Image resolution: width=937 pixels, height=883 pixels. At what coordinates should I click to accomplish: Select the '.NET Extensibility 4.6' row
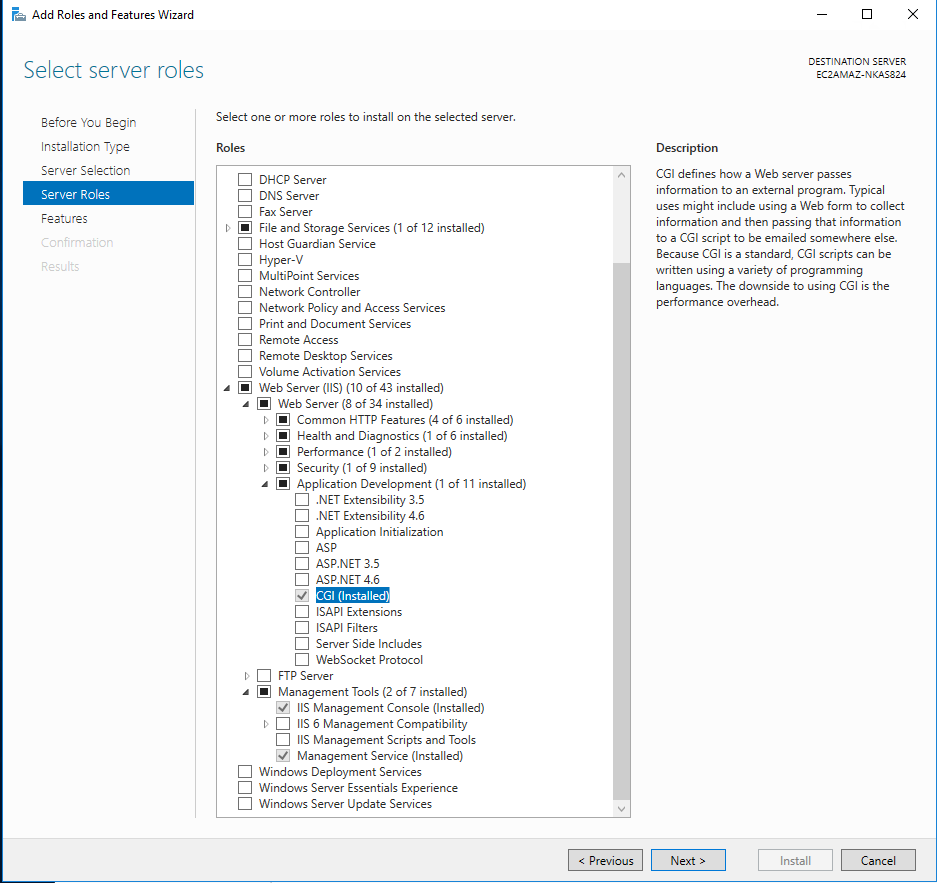(x=370, y=516)
